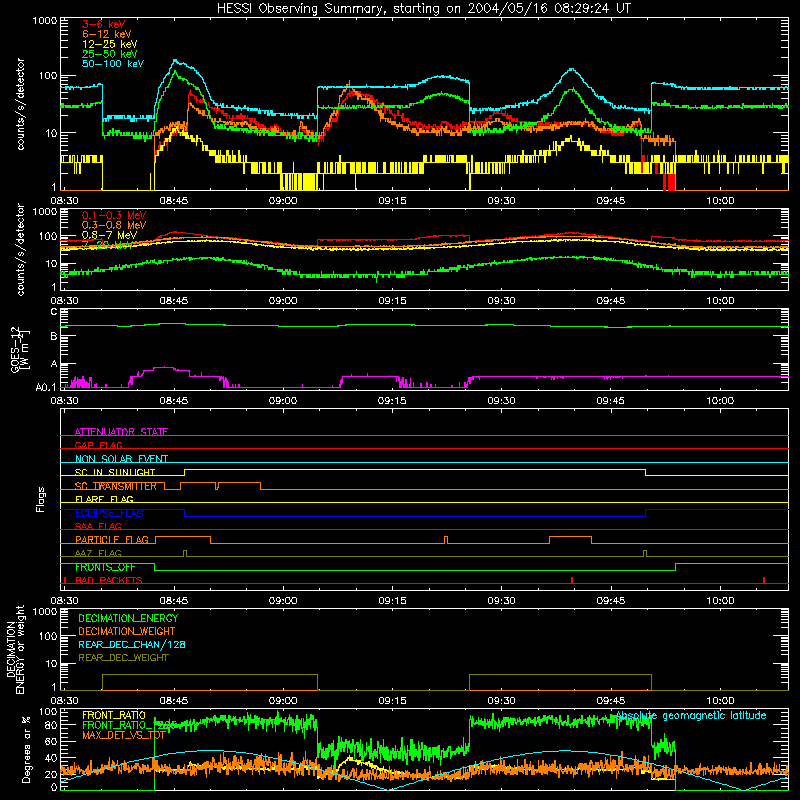Click the DECIMATION_ENERGY legend label
This screenshot has height=800, width=800.
click(x=128, y=618)
